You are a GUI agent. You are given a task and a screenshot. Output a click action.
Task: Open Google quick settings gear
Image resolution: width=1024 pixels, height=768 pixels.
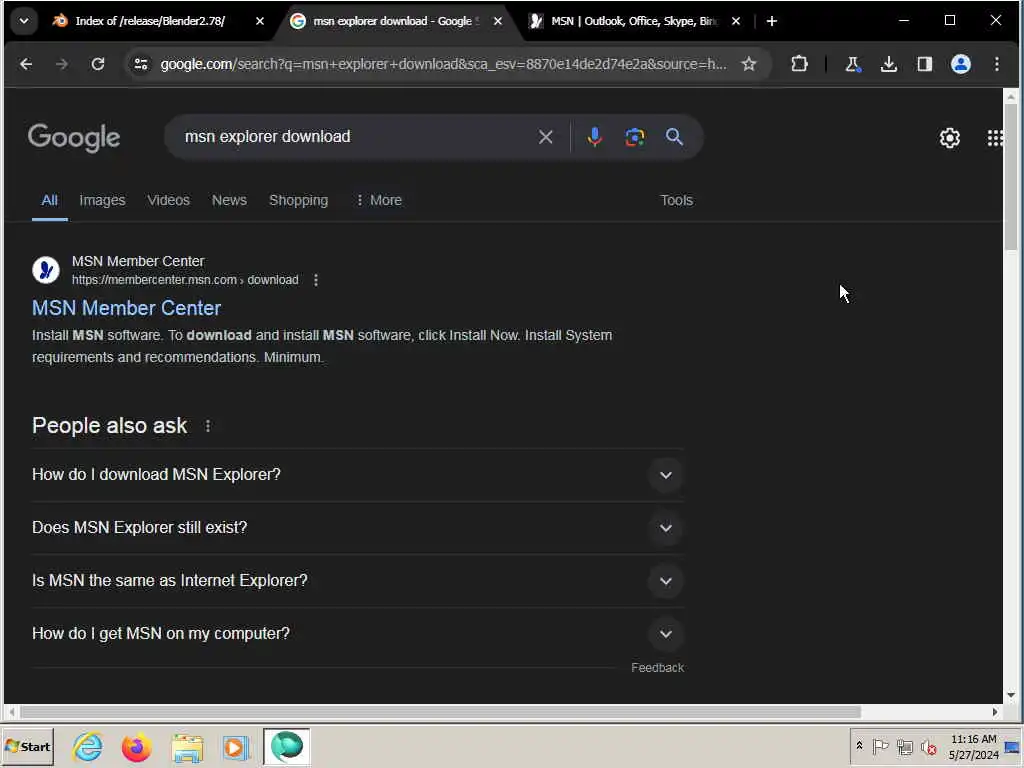click(x=950, y=138)
